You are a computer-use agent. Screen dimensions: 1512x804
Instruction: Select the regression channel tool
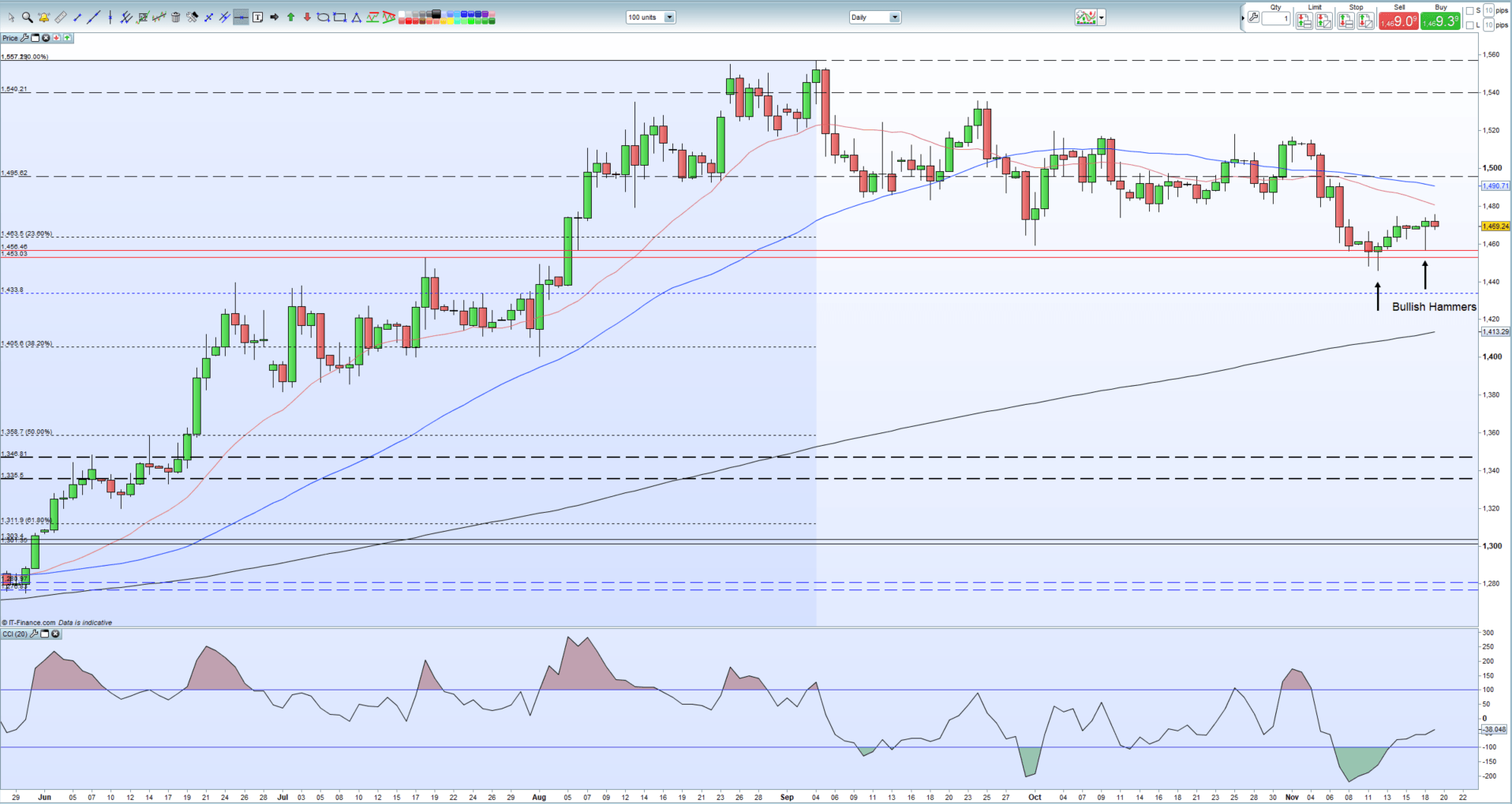pyautogui.click(x=159, y=17)
